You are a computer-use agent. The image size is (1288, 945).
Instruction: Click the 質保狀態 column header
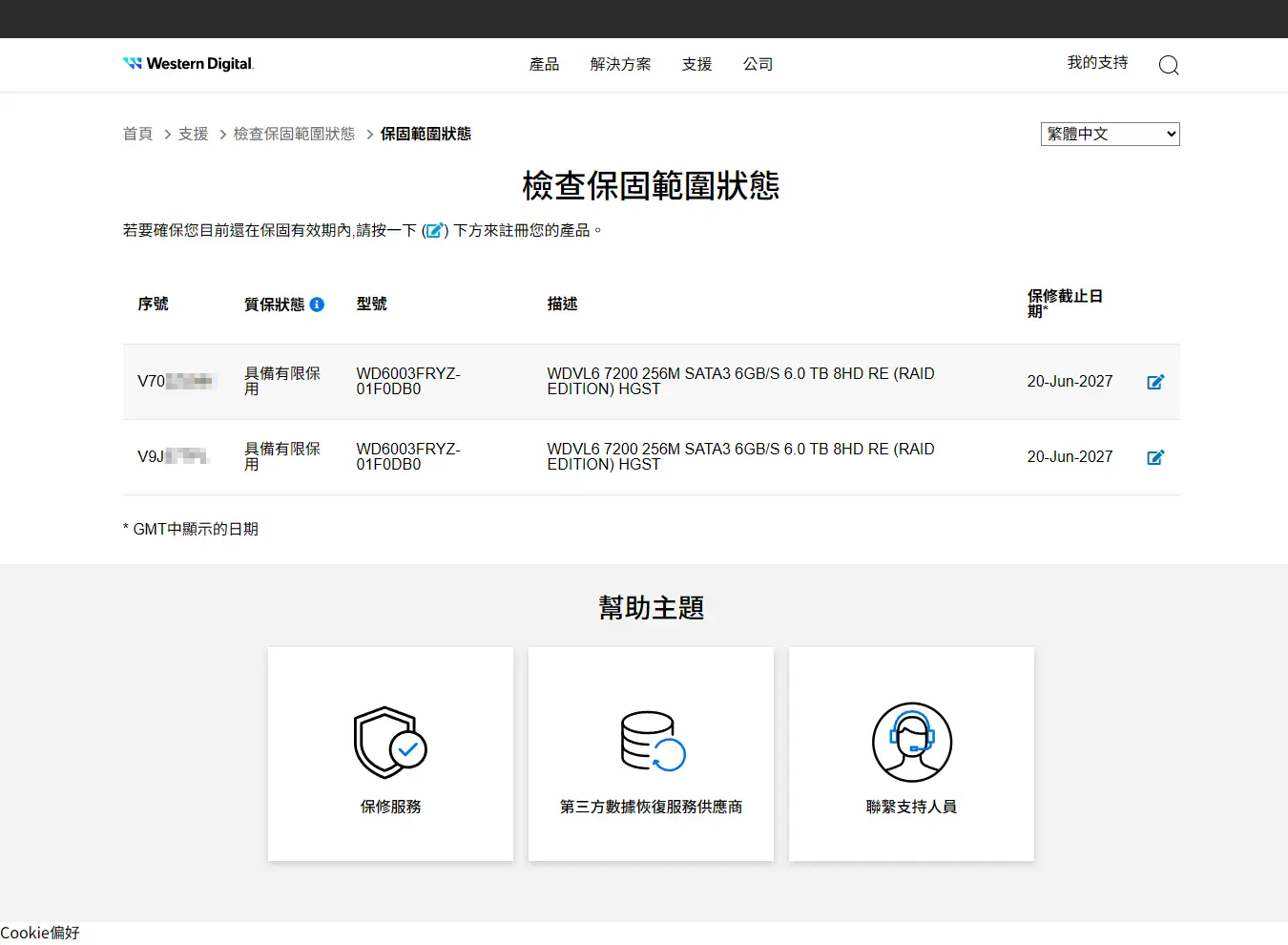point(275,304)
